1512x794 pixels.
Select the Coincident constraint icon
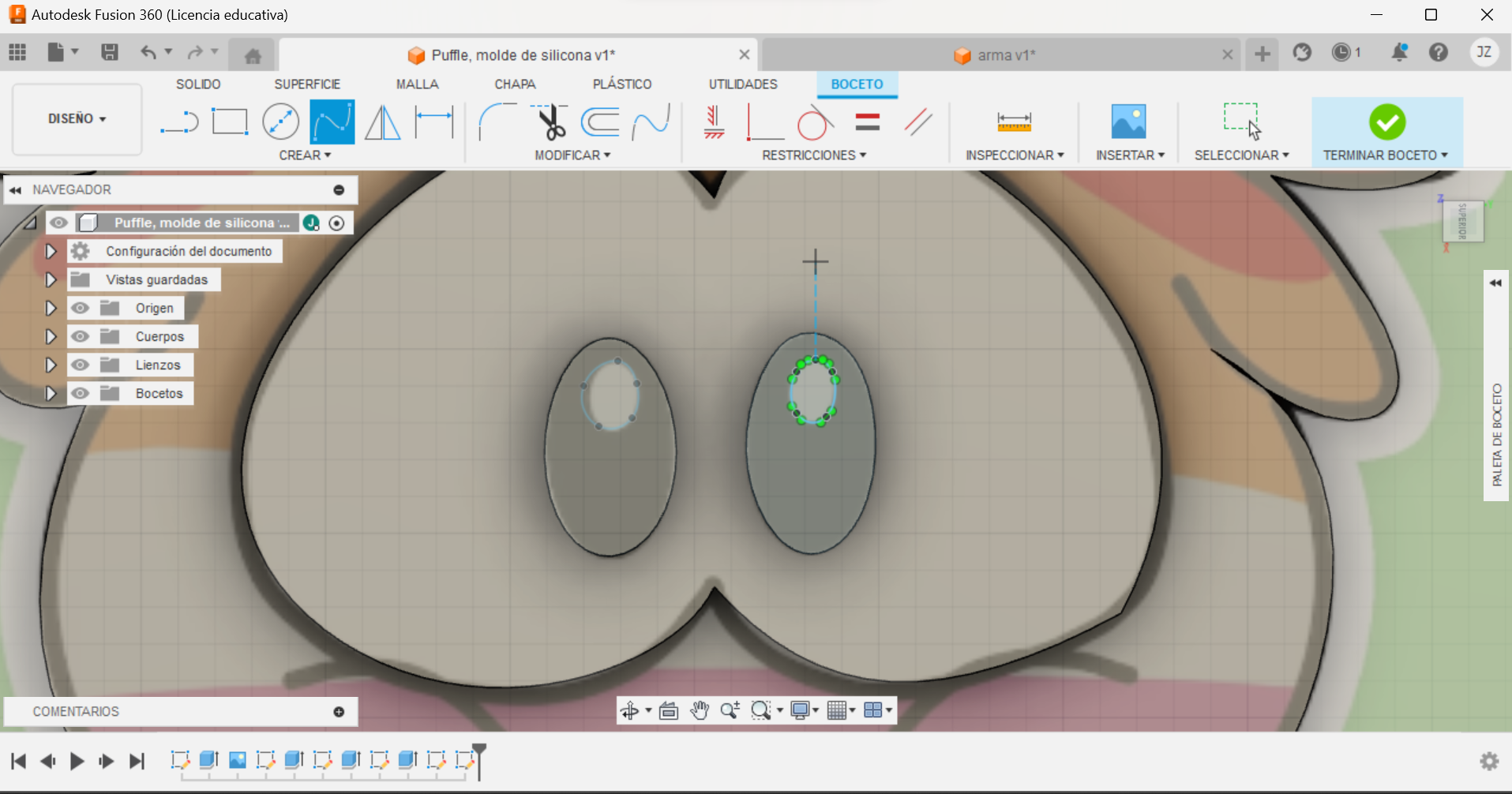point(764,122)
